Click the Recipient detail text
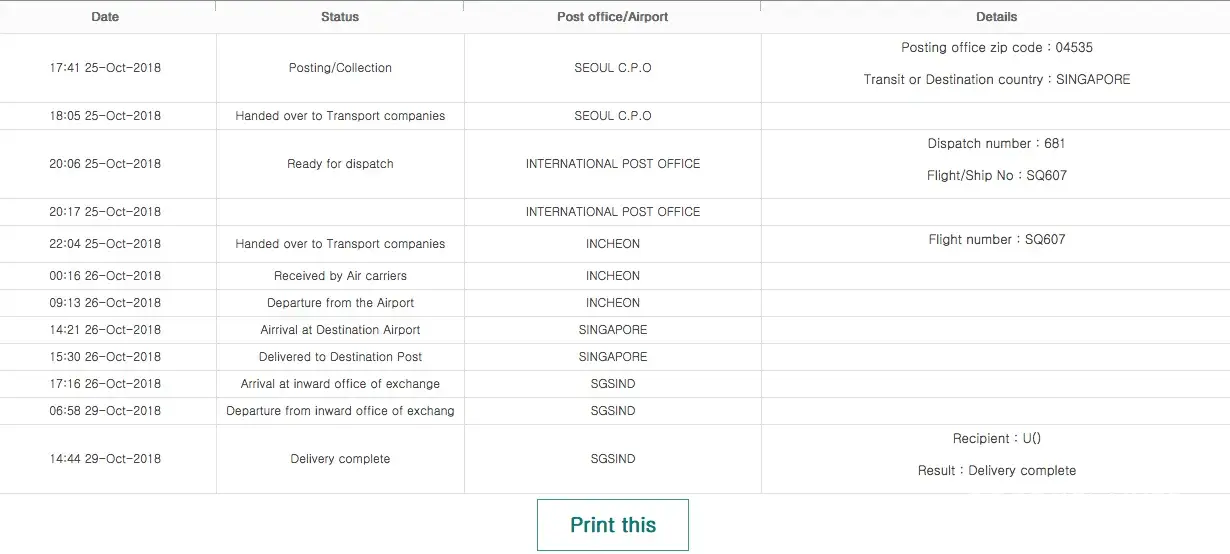This screenshot has height=554, width=1230. 996,439
